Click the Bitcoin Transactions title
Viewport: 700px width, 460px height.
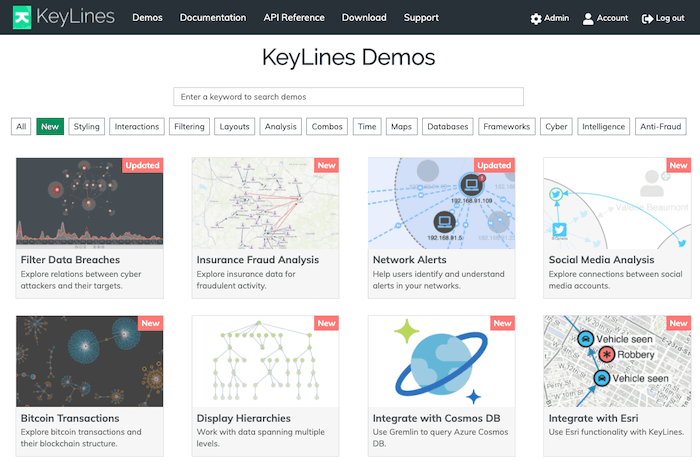click(x=70, y=418)
